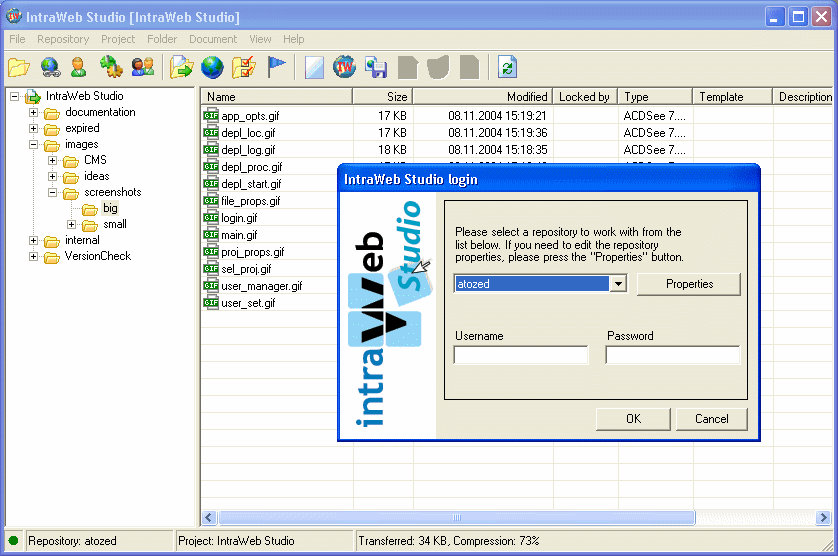Click OK in the login dialog

pyautogui.click(x=633, y=419)
